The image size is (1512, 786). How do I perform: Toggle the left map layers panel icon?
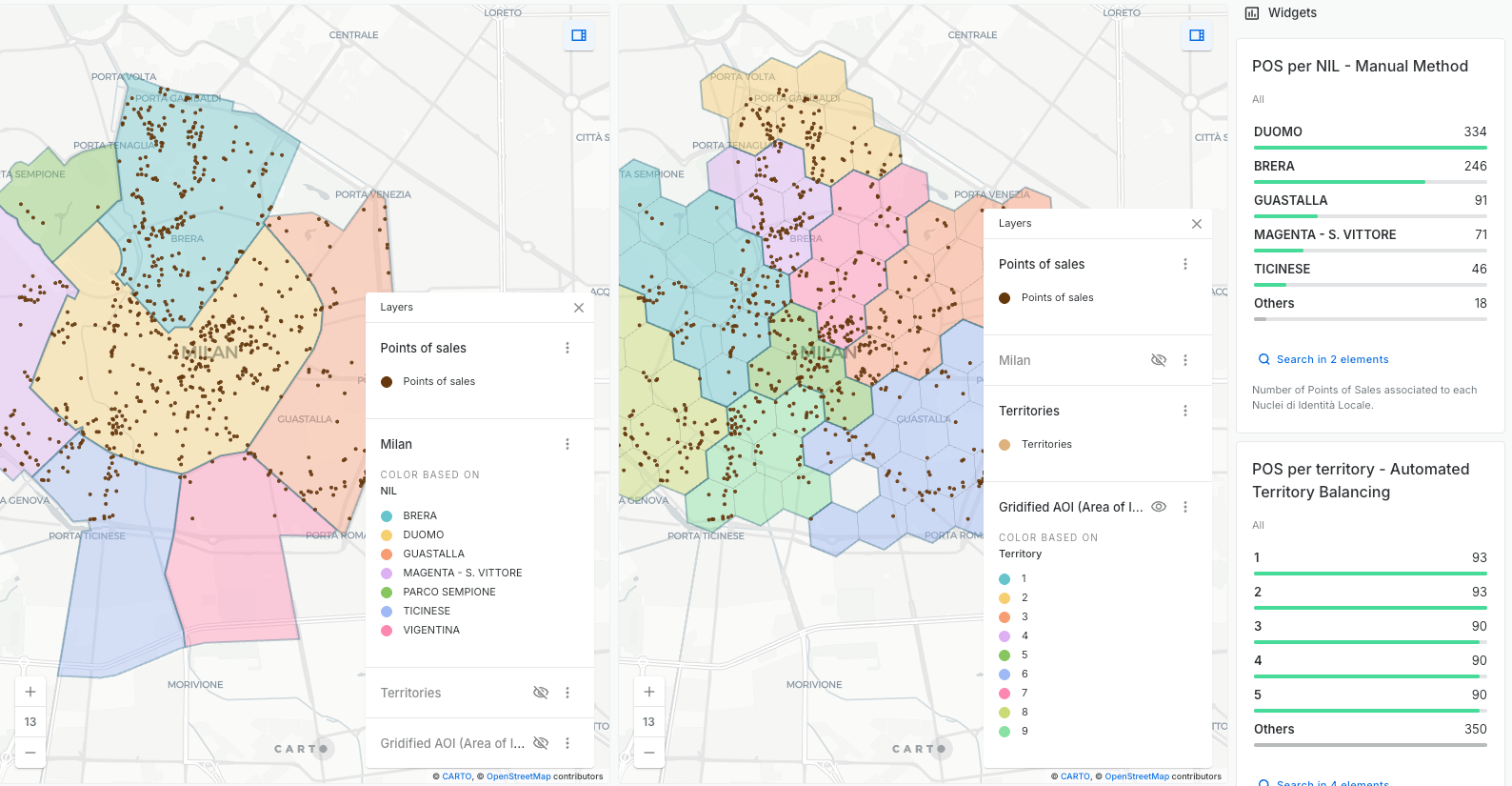click(578, 35)
